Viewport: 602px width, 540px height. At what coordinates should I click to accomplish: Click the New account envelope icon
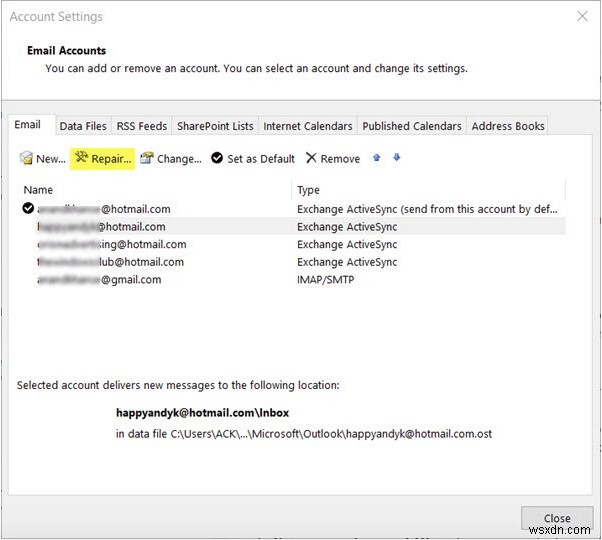coord(26,158)
